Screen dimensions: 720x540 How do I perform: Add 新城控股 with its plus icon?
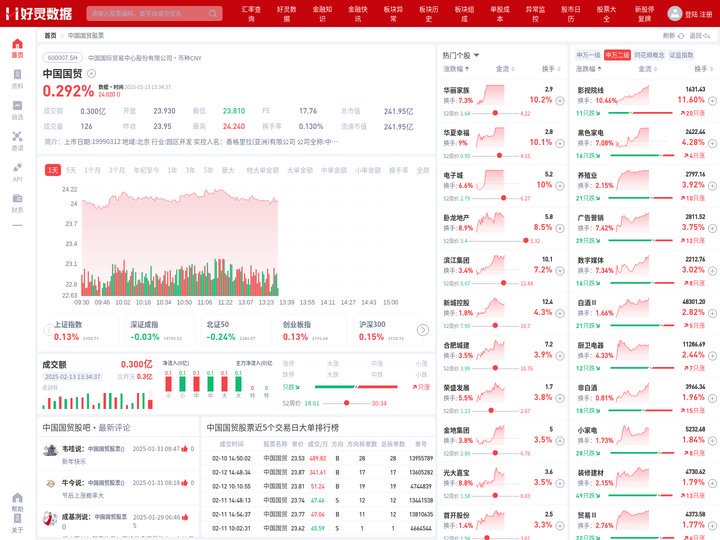[x=560, y=313]
